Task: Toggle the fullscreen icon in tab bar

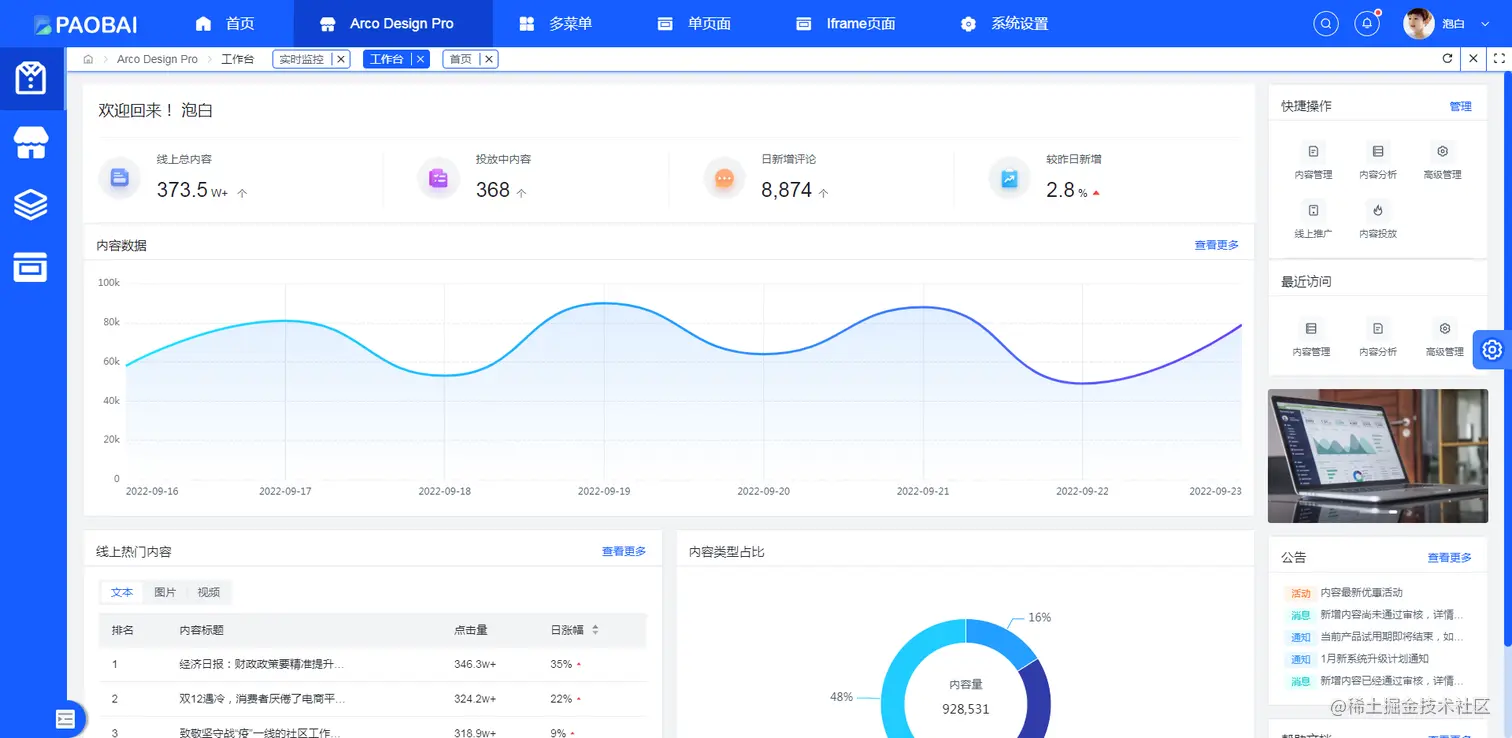Action: click(x=1499, y=59)
